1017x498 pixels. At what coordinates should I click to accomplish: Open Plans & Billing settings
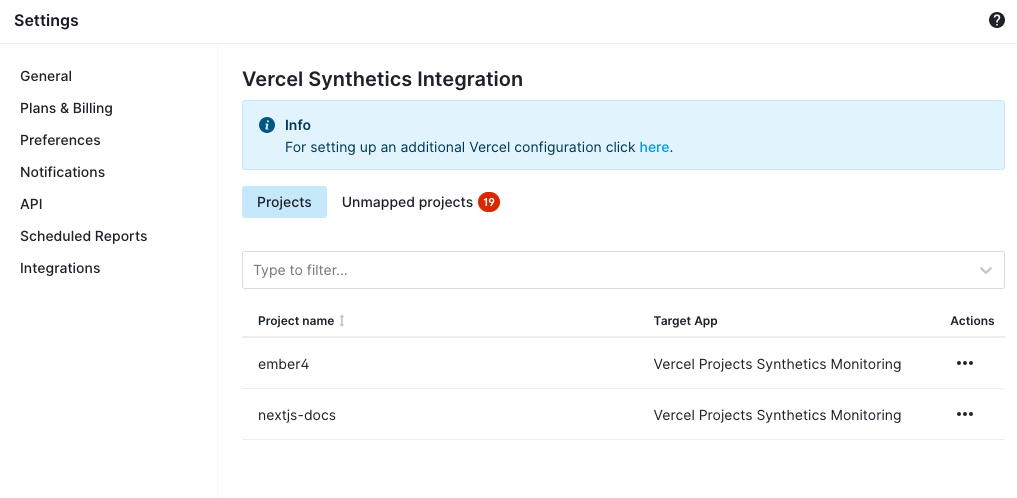tap(66, 108)
